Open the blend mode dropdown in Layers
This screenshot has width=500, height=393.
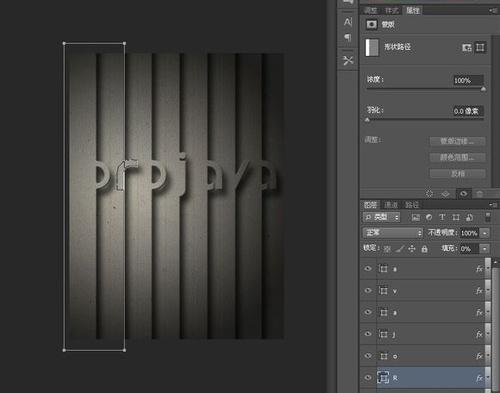[393, 233]
